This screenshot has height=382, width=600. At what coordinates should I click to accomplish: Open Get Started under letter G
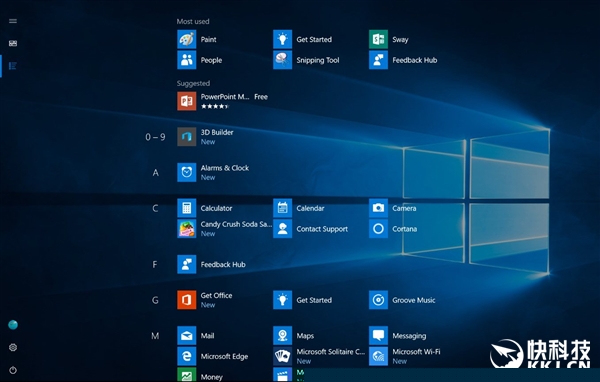tap(282, 300)
